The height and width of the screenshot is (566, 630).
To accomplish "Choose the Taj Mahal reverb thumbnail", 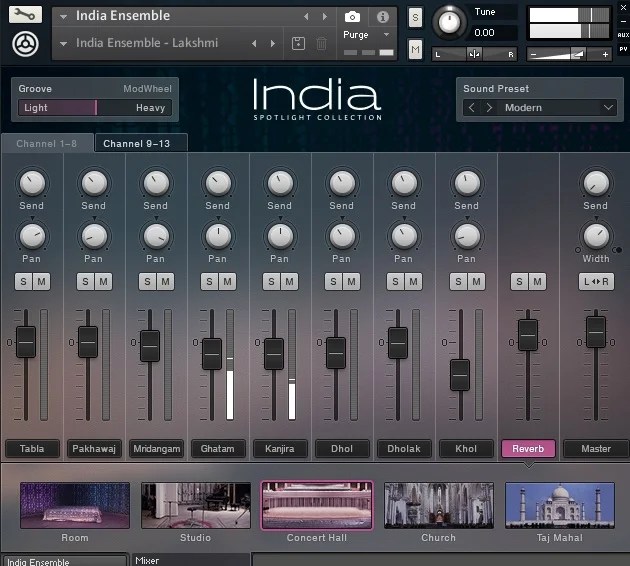I will click(560, 506).
